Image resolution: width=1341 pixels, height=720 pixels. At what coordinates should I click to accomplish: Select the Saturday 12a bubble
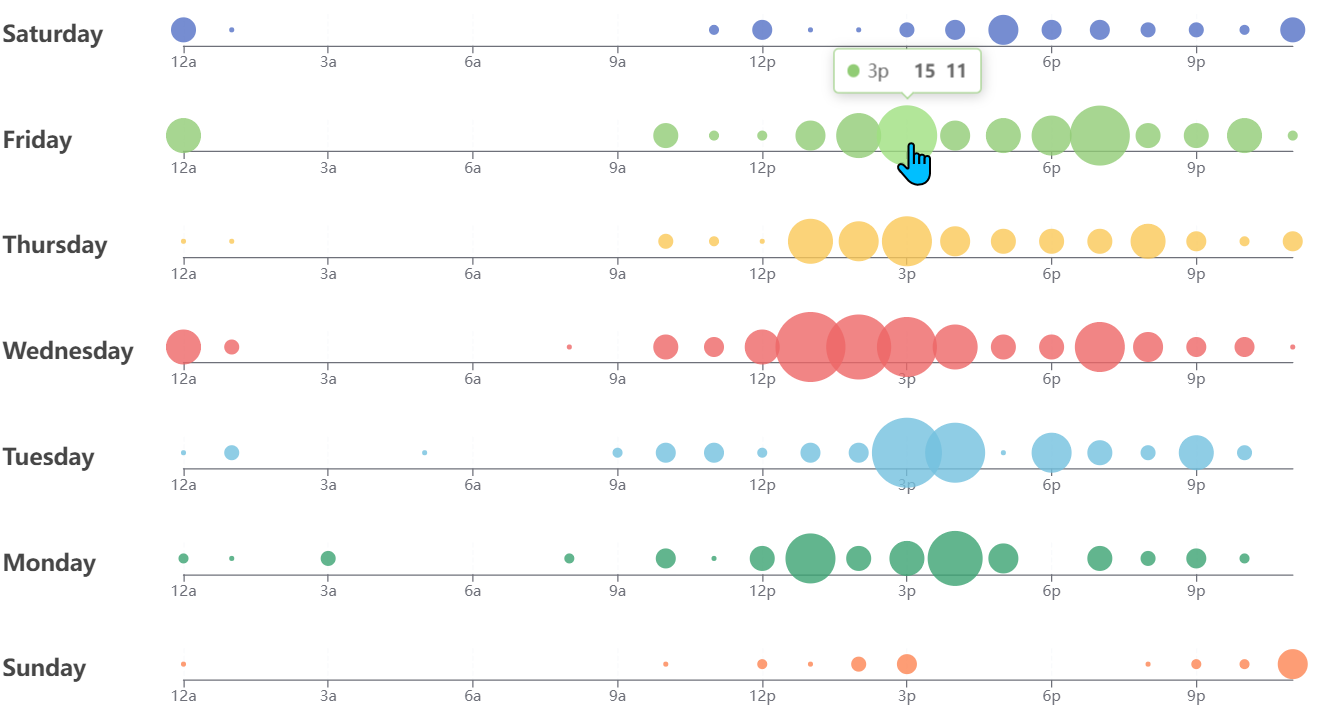pos(183,30)
